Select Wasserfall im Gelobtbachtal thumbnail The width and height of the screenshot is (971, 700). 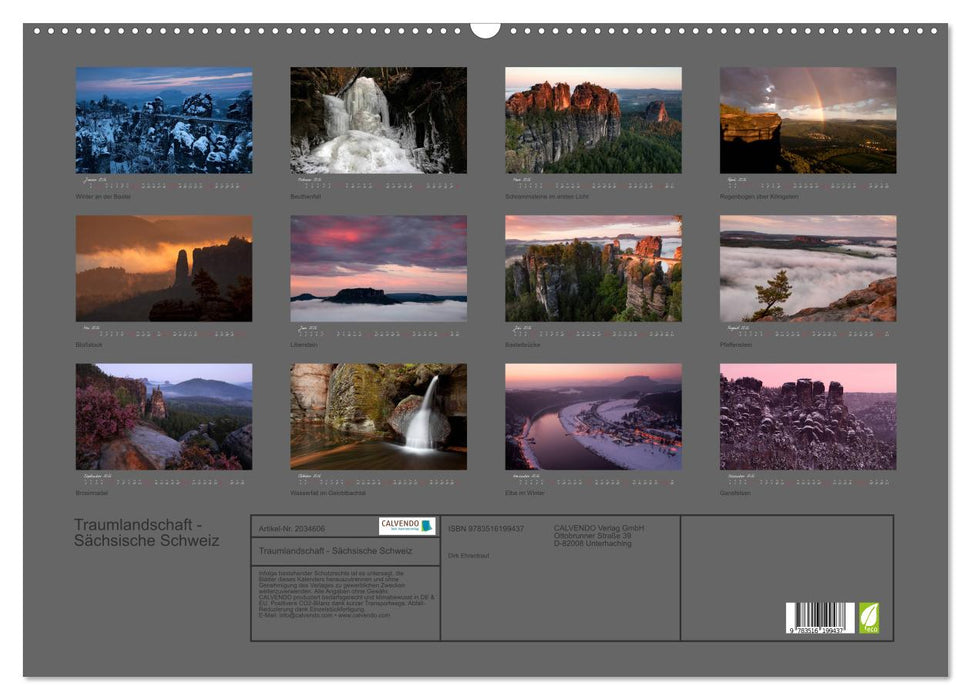click(378, 416)
